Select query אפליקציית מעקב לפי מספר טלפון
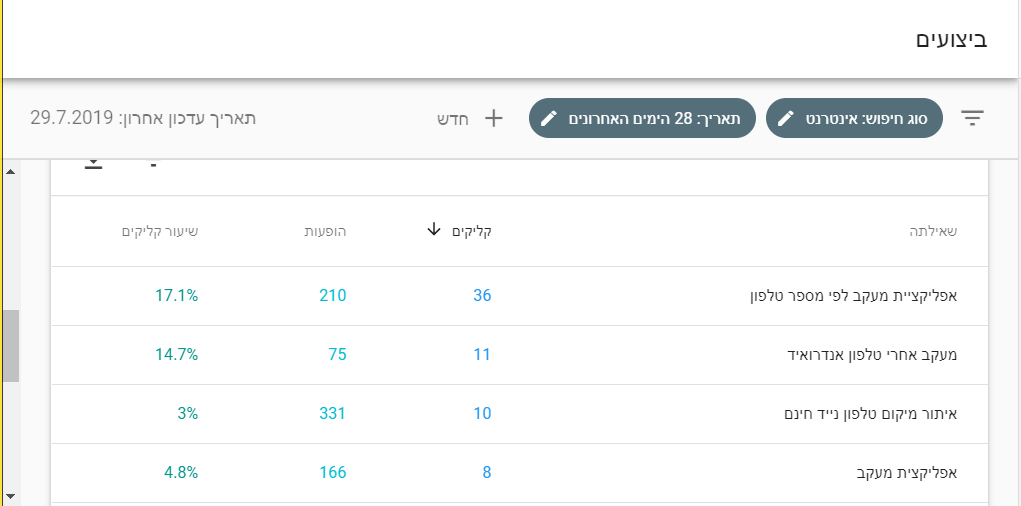1021x506 pixels. (x=854, y=296)
